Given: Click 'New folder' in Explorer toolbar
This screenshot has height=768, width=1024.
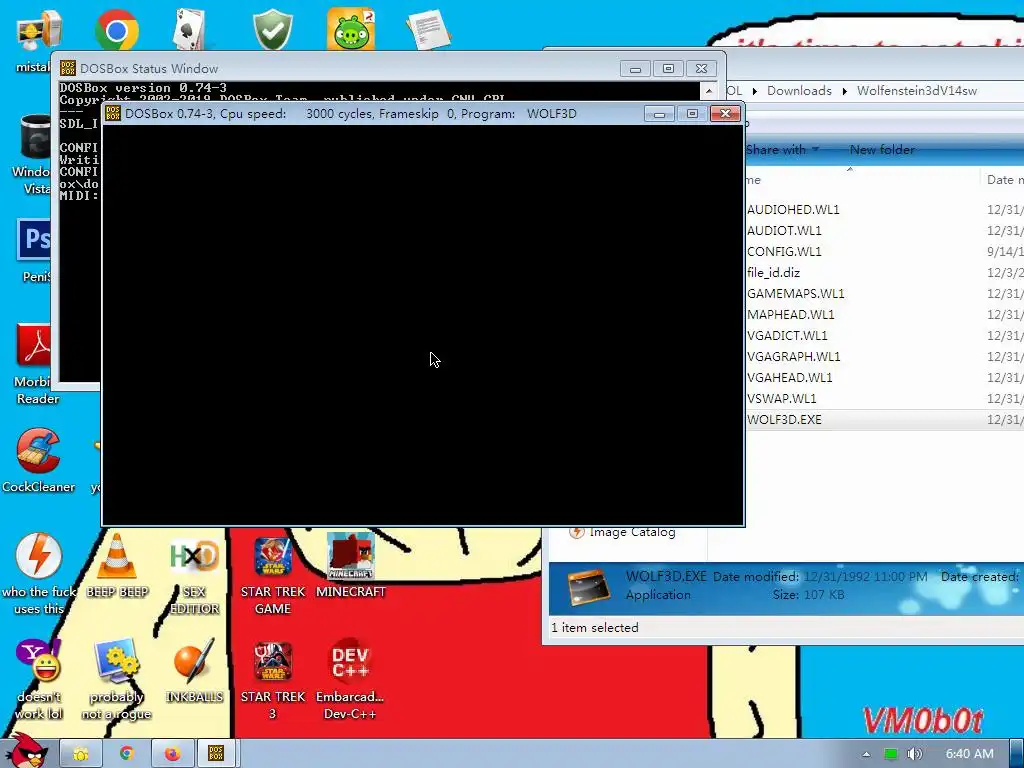Looking at the screenshot, I should pos(882,150).
